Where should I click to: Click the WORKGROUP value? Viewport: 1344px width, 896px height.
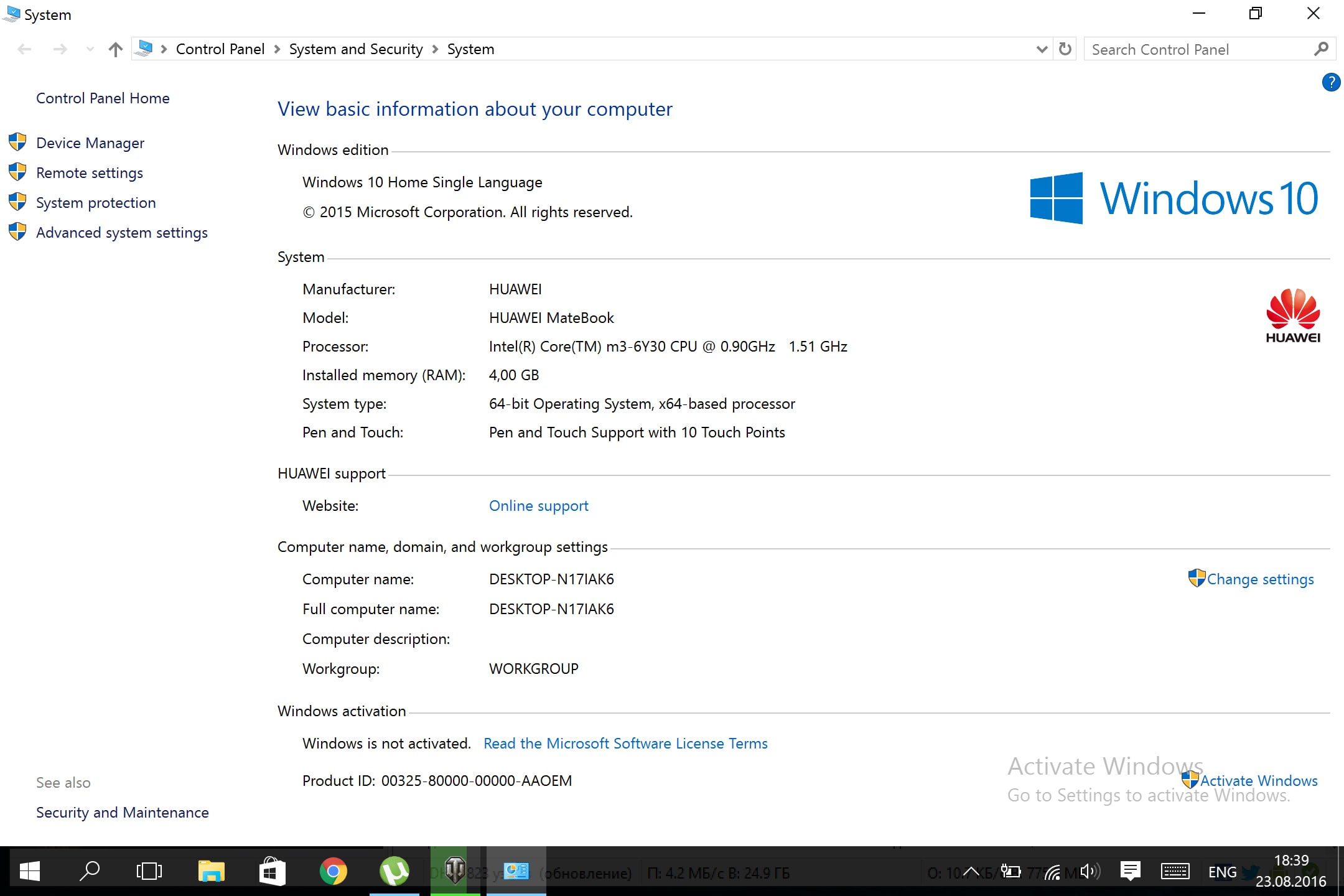[x=534, y=669]
